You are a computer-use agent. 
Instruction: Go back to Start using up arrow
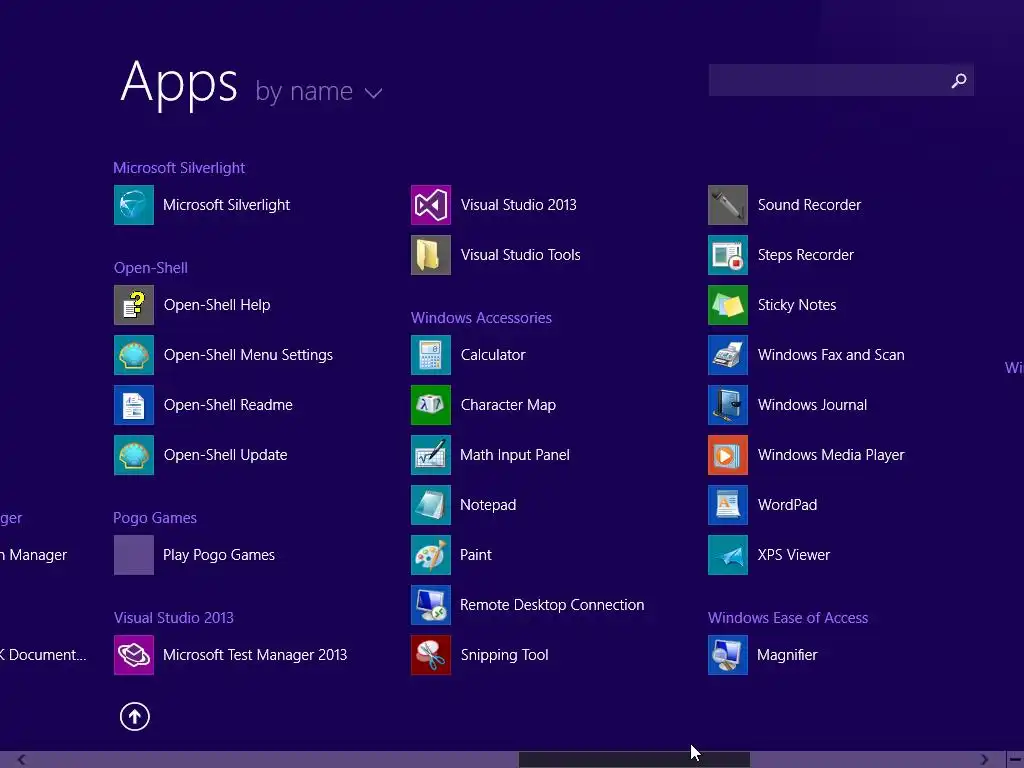[135, 716]
